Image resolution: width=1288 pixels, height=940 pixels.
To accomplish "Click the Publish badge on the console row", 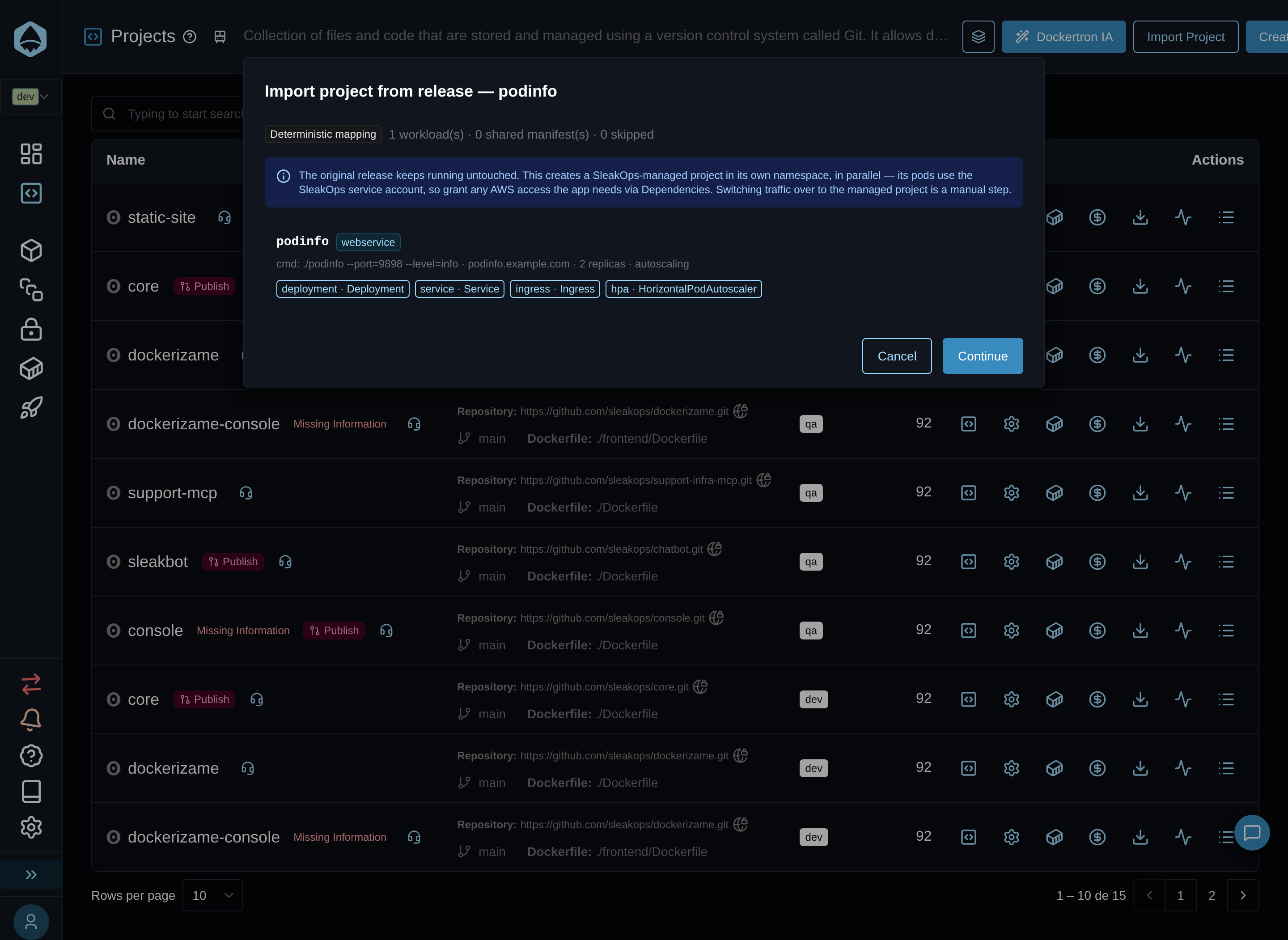I will tap(334, 631).
